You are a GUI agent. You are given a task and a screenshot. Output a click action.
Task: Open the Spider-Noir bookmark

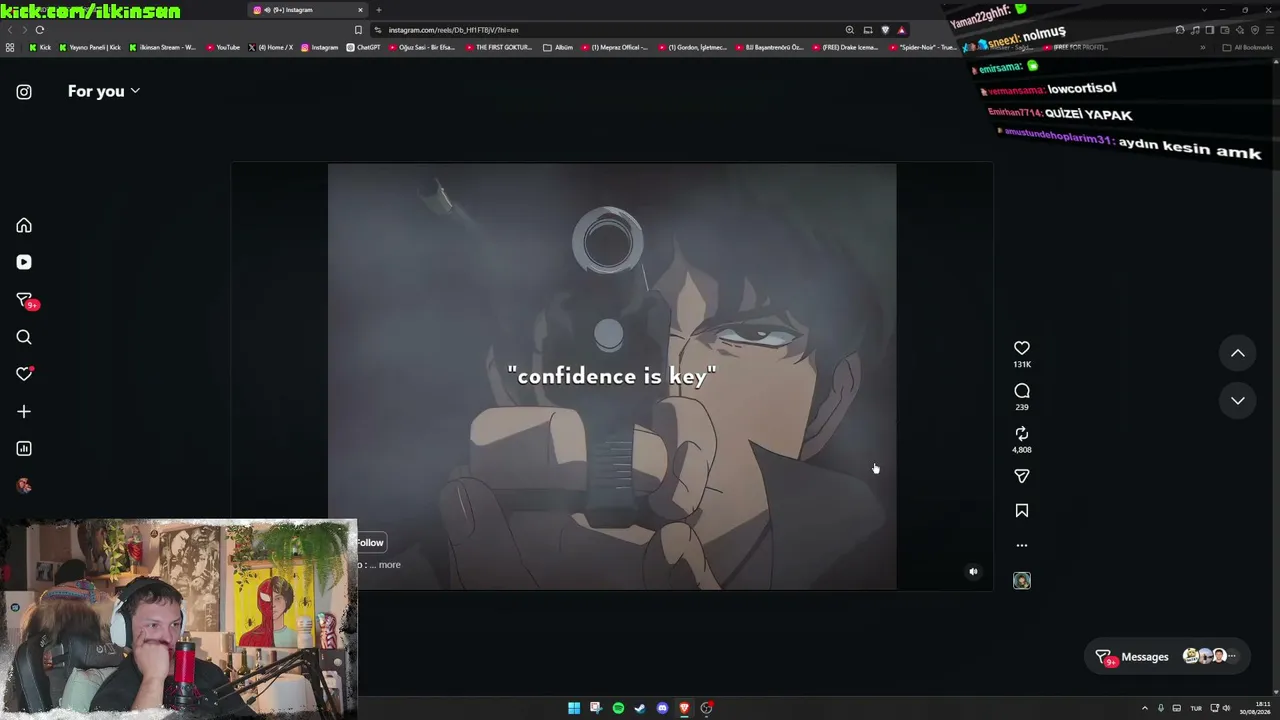923,47
